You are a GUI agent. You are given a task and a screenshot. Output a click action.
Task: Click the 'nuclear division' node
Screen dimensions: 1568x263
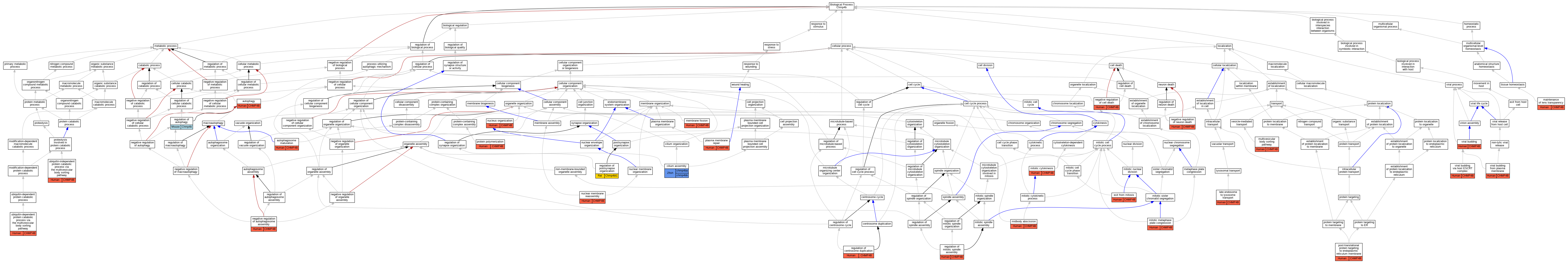tap(1132, 144)
